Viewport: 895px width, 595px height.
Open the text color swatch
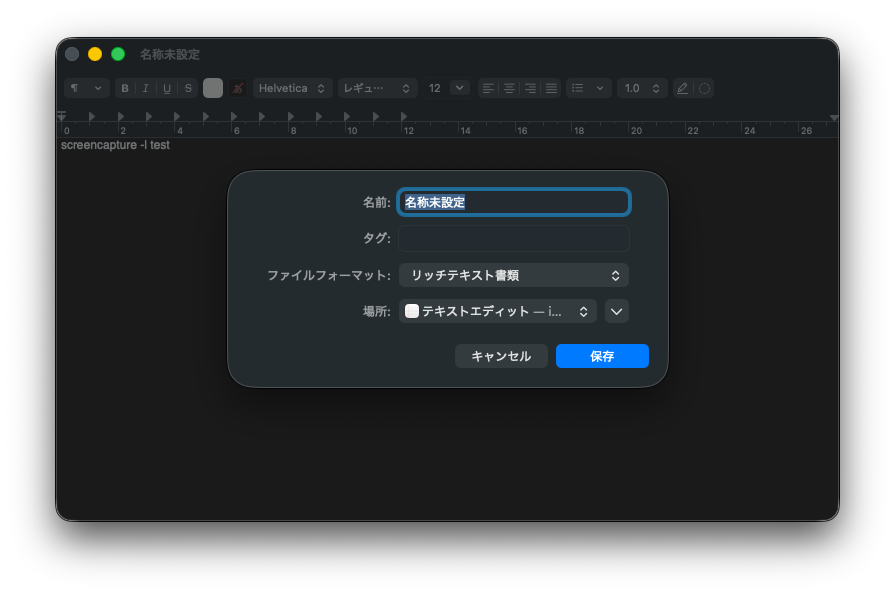tap(213, 88)
